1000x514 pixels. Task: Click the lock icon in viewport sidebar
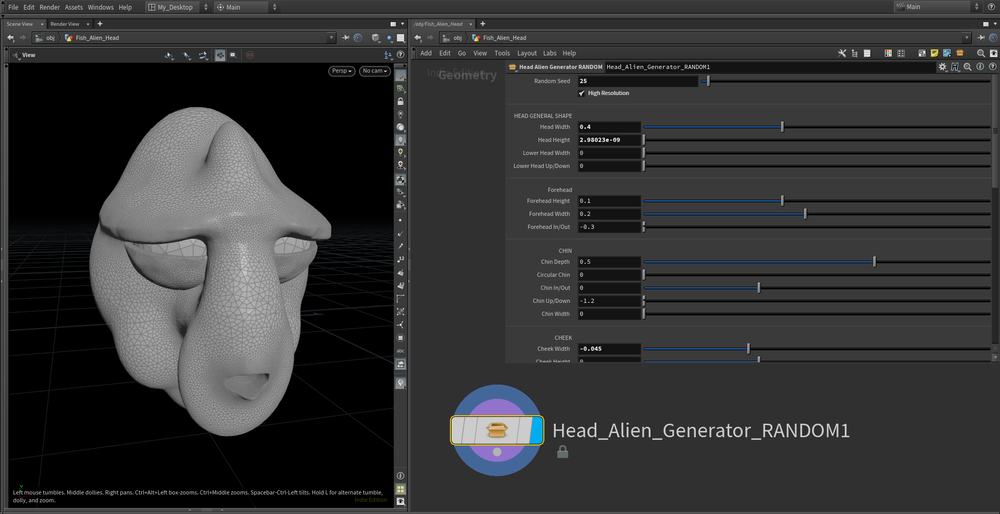401,101
